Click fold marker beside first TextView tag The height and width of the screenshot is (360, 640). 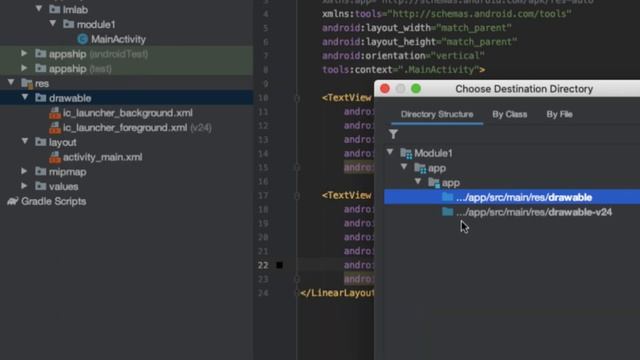[x=297, y=98]
